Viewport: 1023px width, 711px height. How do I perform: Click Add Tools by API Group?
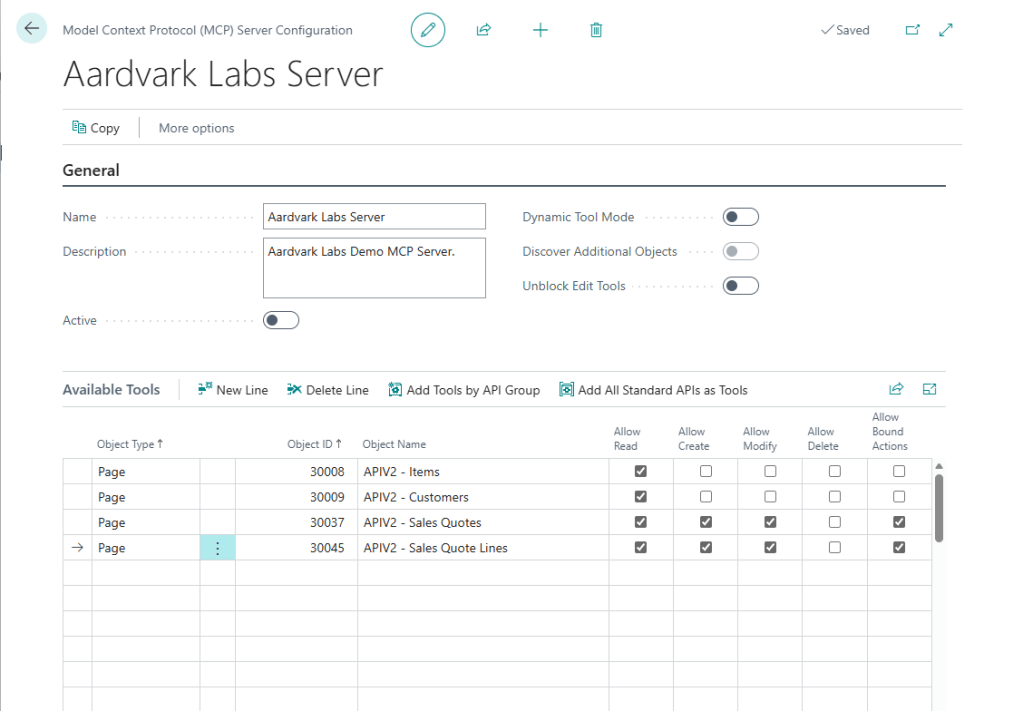coord(464,390)
